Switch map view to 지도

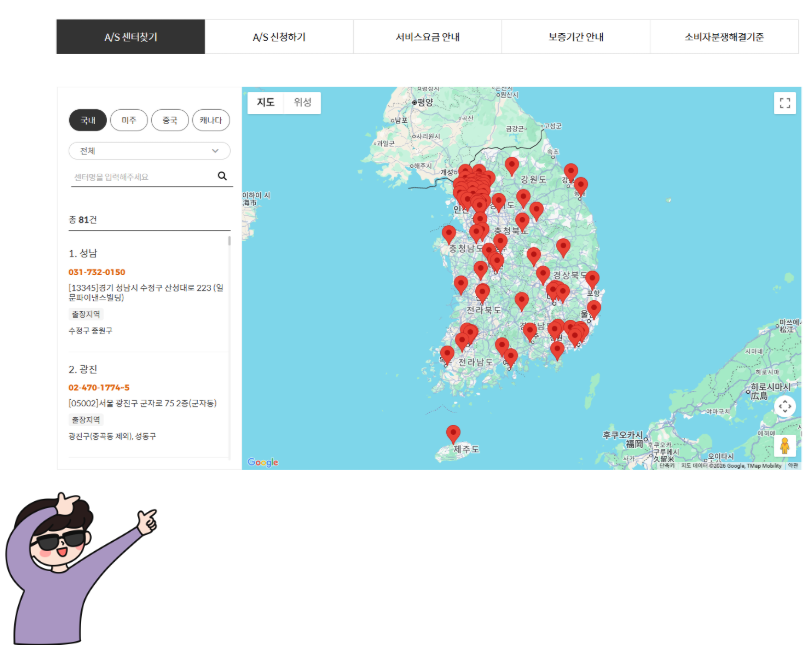pos(266,102)
